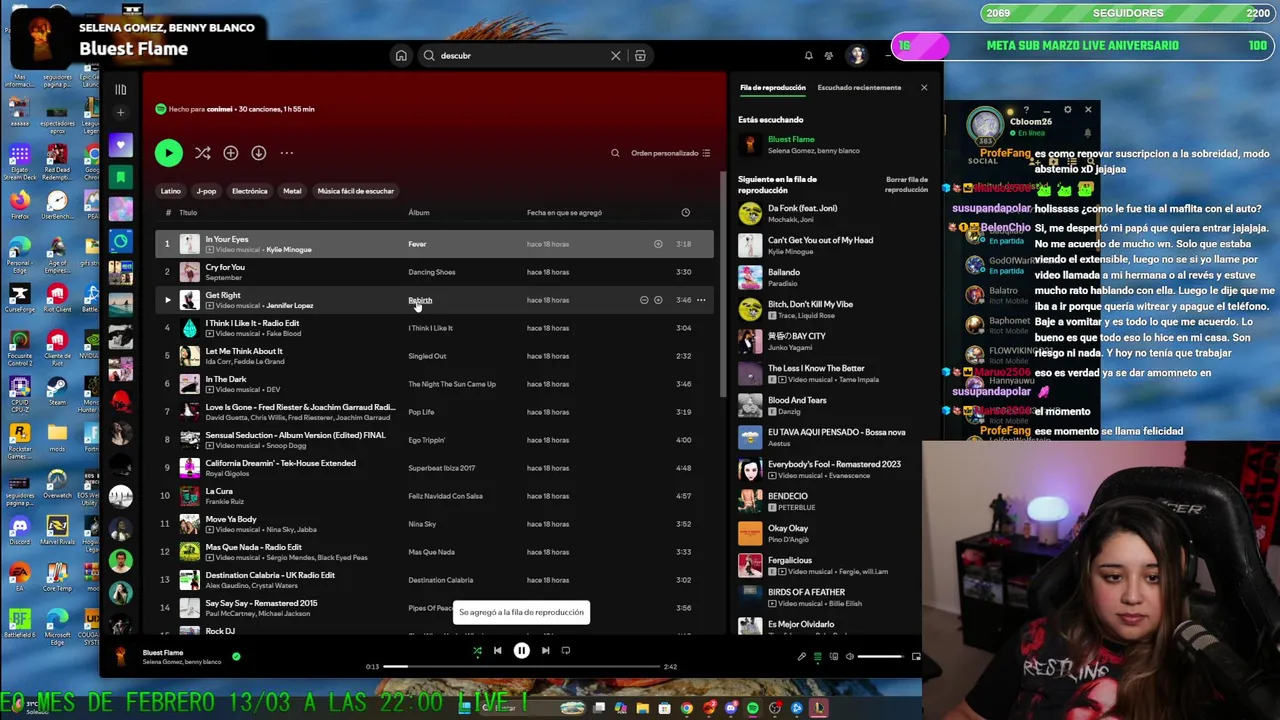The width and height of the screenshot is (1280, 720).
Task: Toggle the Electrónica filter chip
Action: pos(250,191)
